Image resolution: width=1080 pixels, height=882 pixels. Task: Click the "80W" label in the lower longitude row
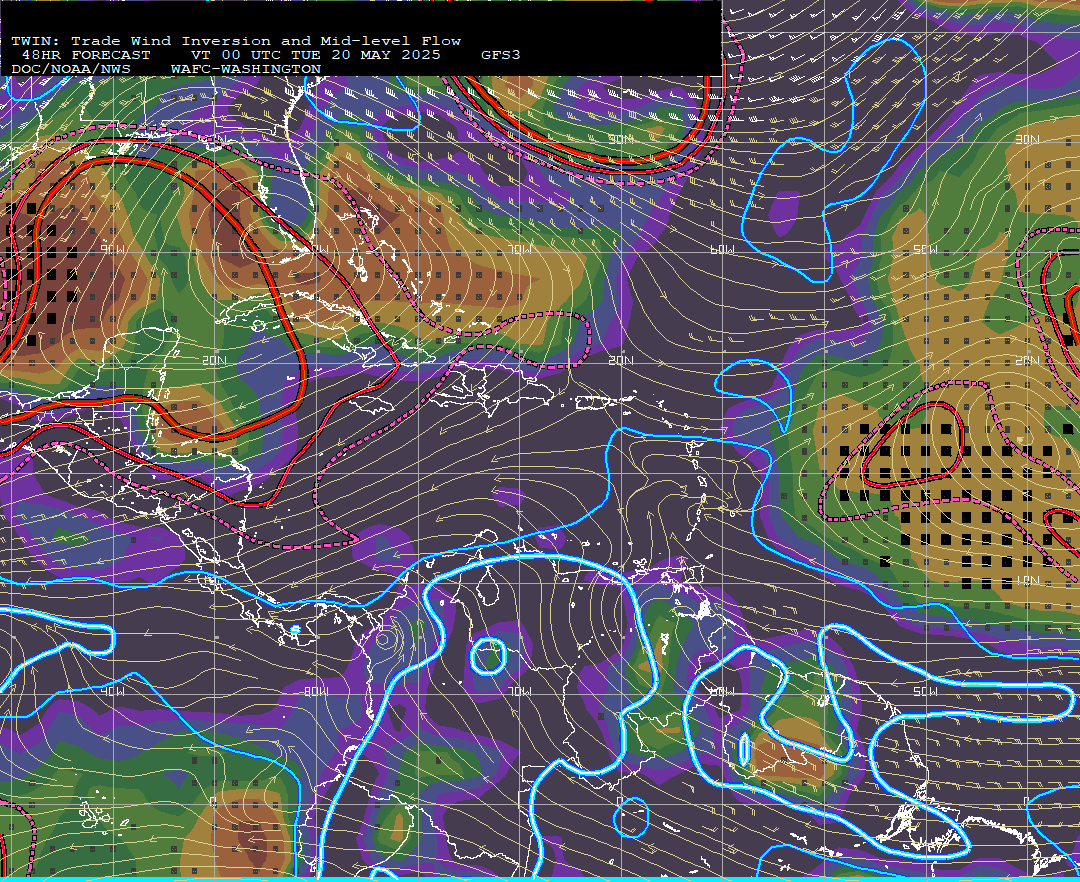316,691
